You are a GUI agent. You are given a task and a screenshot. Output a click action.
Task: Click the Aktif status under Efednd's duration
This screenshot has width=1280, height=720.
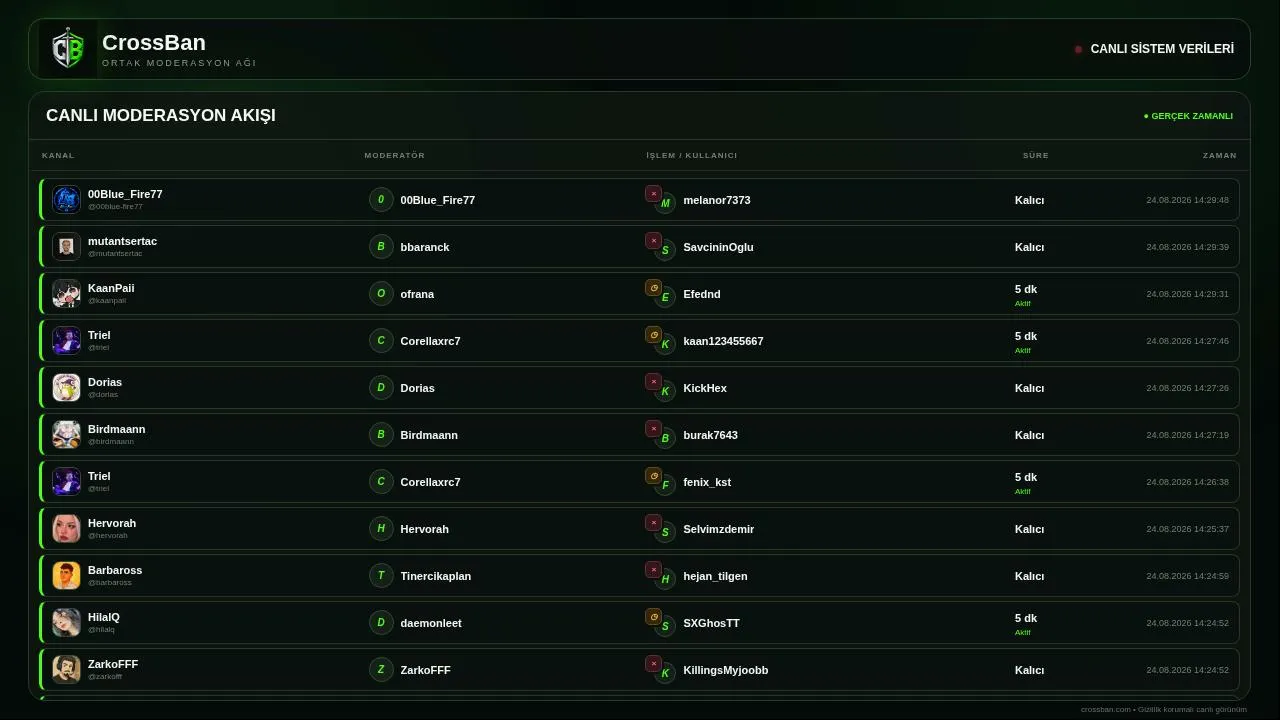(x=1022, y=303)
